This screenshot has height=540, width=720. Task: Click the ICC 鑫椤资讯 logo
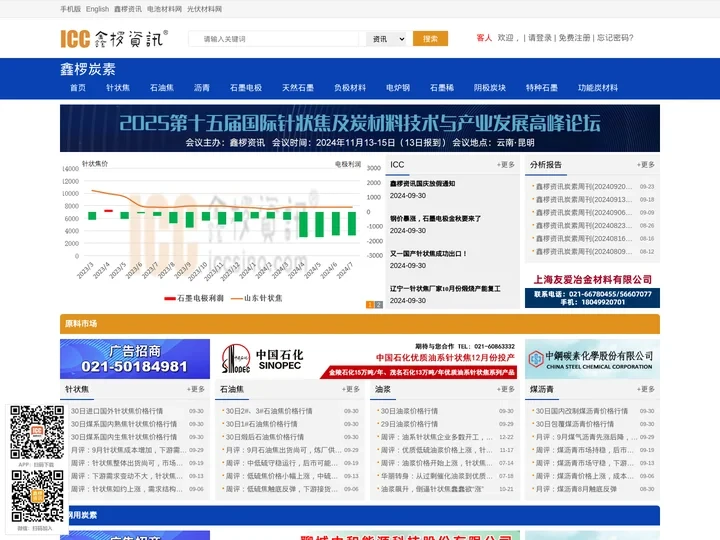[x=114, y=39]
